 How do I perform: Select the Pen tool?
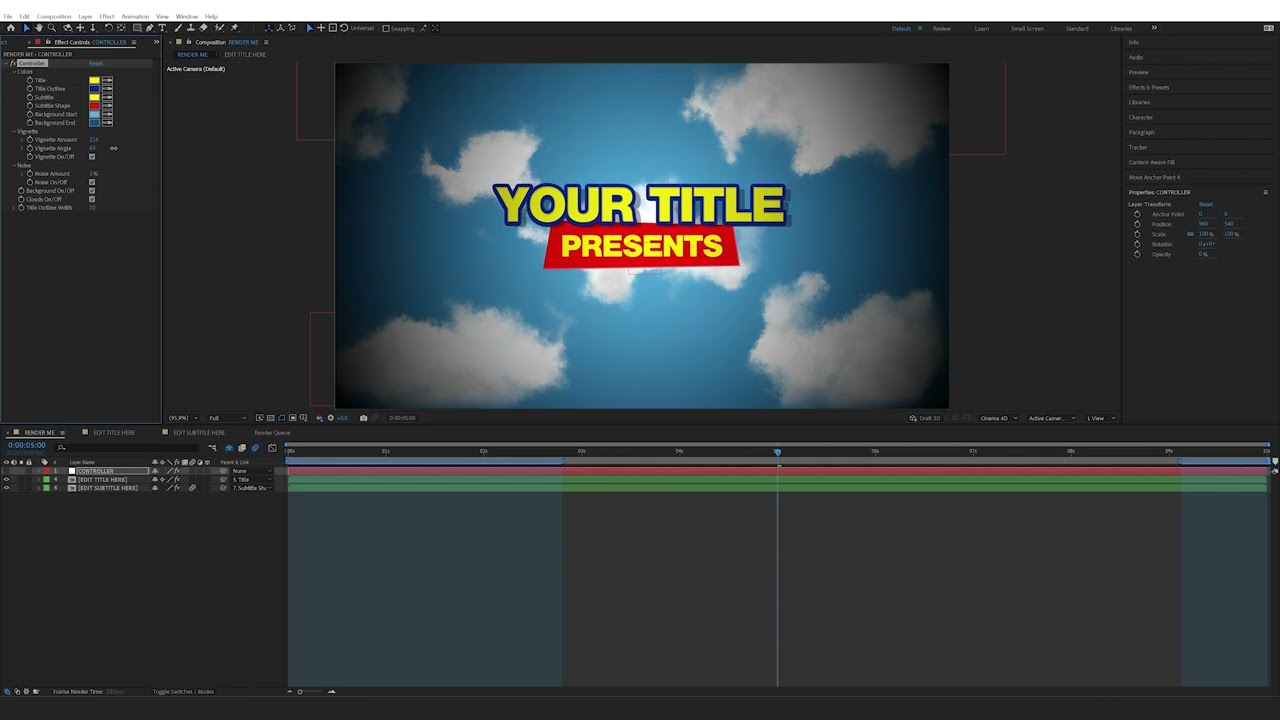coord(150,28)
